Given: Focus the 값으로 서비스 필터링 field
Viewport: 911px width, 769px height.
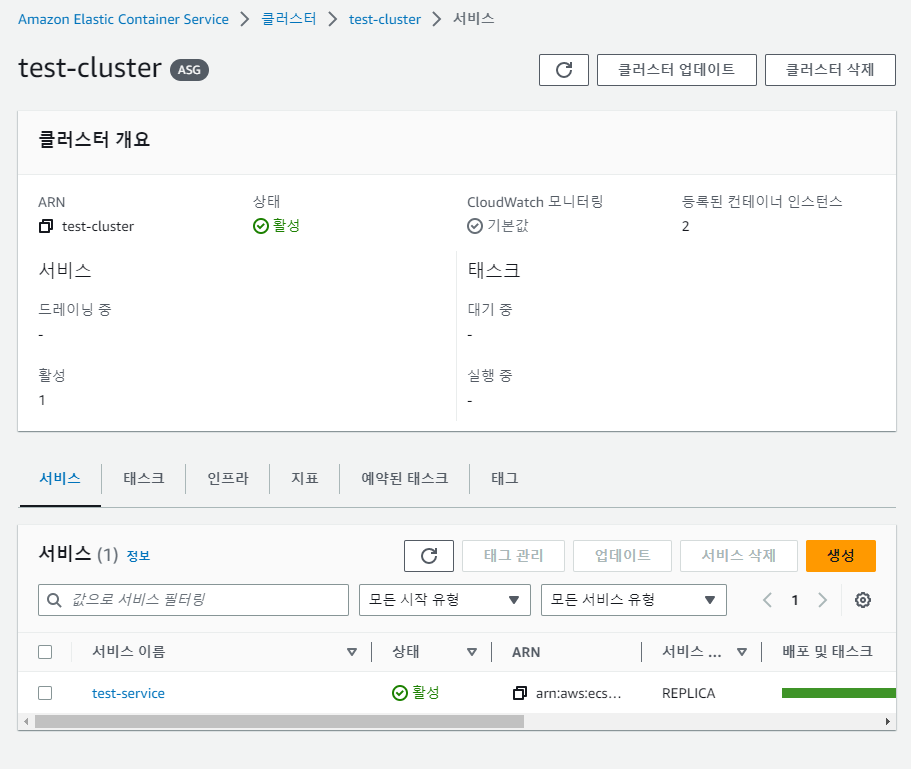Looking at the screenshot, I should pyautogui.click(x=193, y=600).
